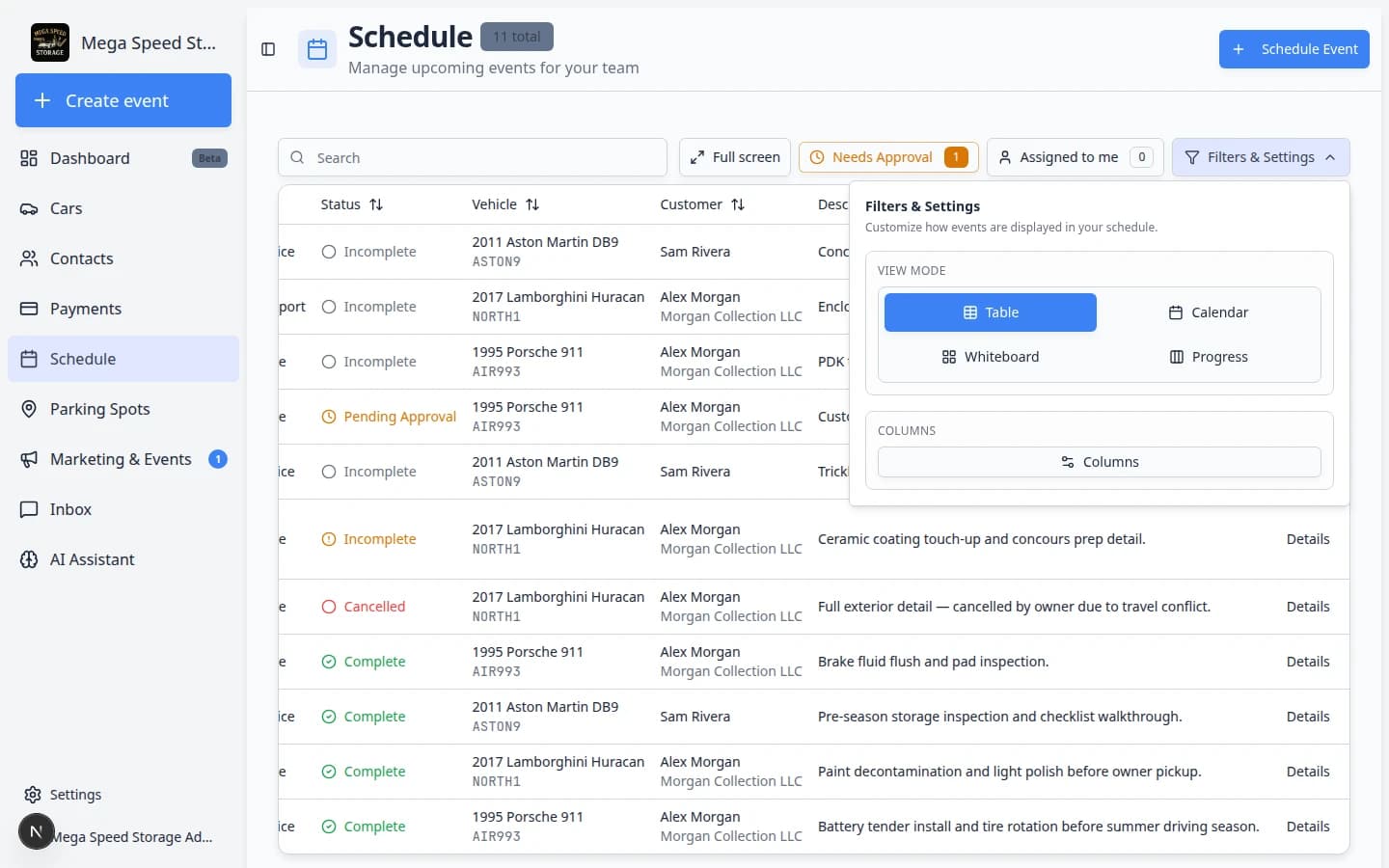Sort by Status column arrows
Viewport: 1389px width, 868px height.
click(376, 204)
